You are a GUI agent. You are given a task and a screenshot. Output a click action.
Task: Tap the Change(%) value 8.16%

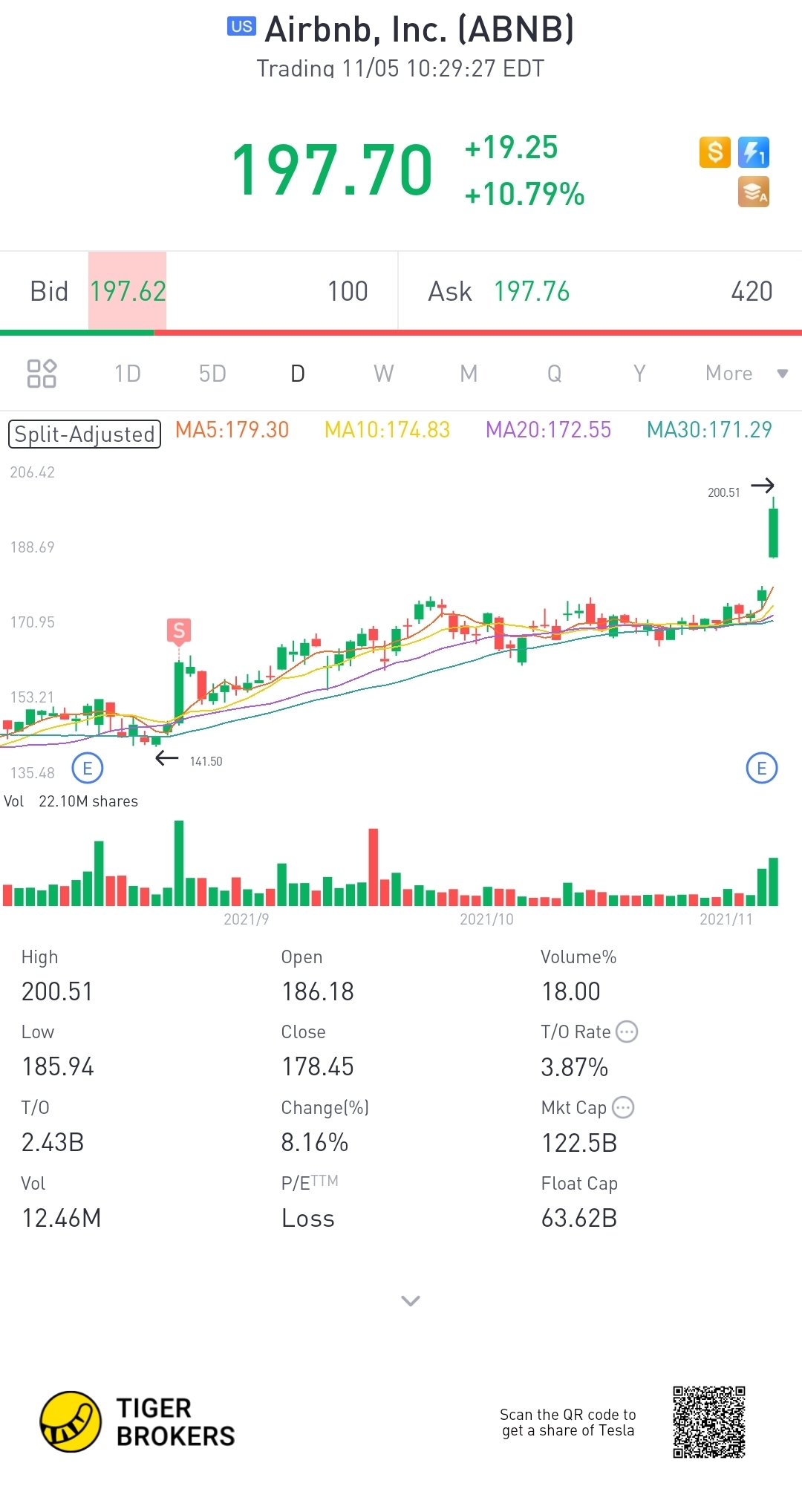(315, 1142)
